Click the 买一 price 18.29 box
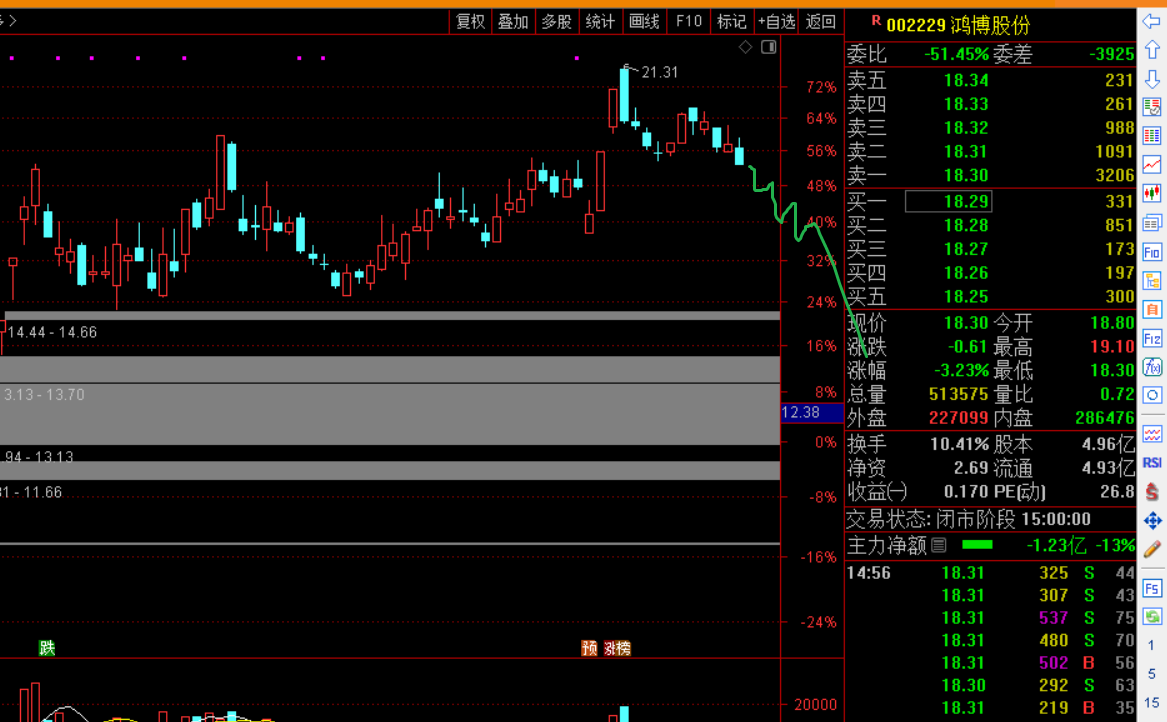Viewport: 1167px width, 722px height. coord(948,201)
